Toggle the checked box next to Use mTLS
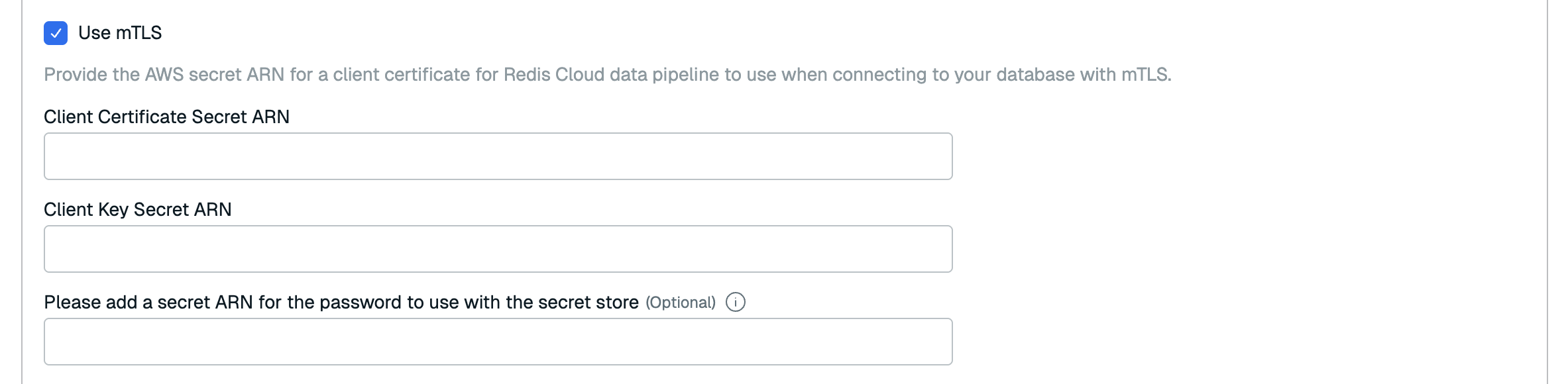 [56, 33]
